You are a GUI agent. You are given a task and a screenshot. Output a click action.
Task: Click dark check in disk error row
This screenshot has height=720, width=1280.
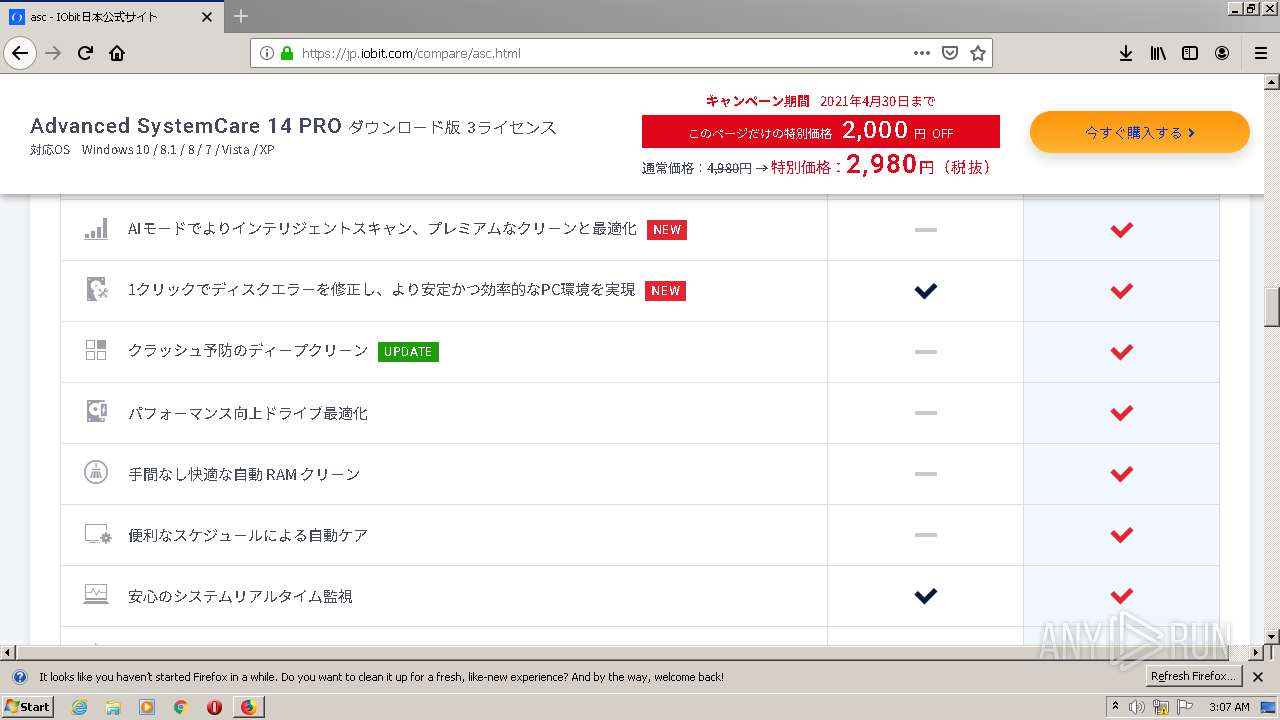[x=926, y=291]
